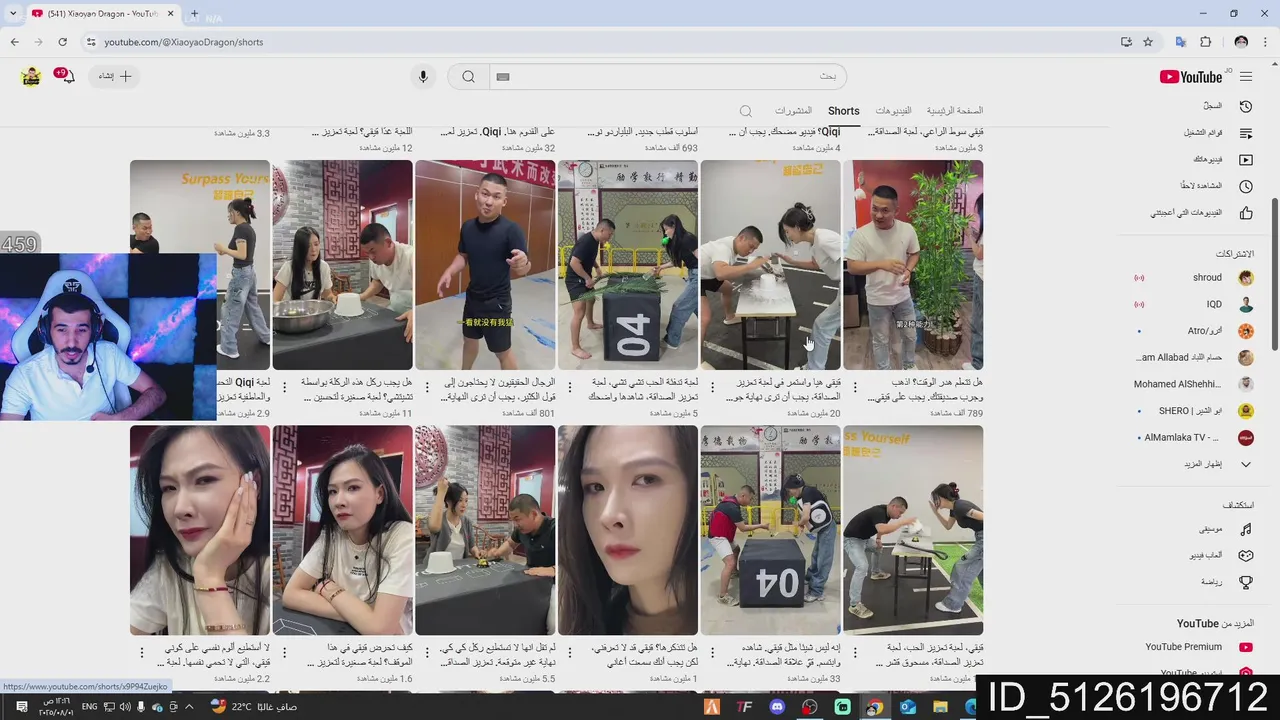Image resolution: width=1280 pixels, height=720 pixels.
Task: Switch to الفيديوهات channel tab
Action: [893, 111]
